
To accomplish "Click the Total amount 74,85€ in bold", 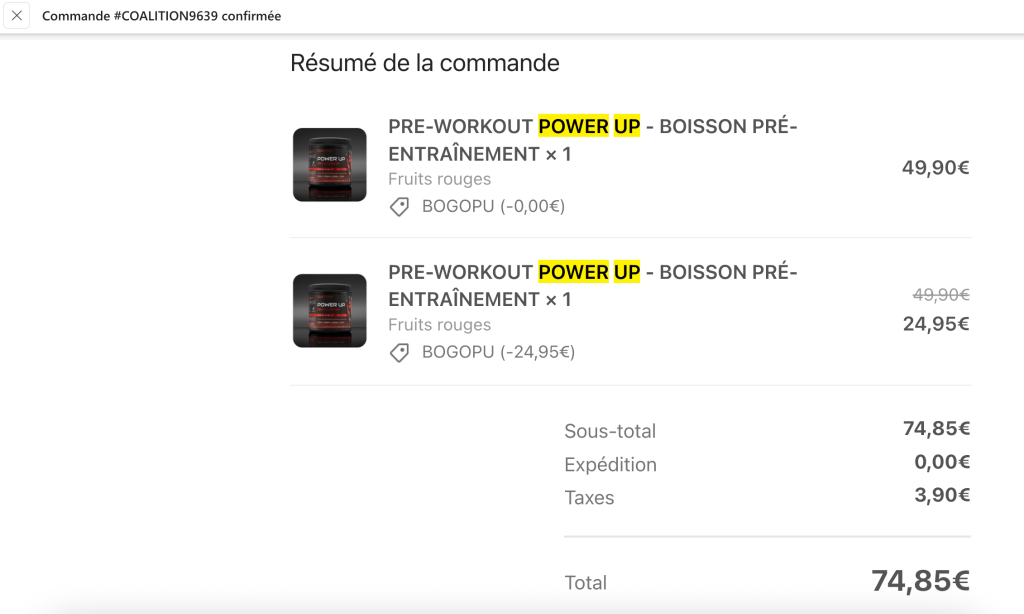I will [920, 581].
